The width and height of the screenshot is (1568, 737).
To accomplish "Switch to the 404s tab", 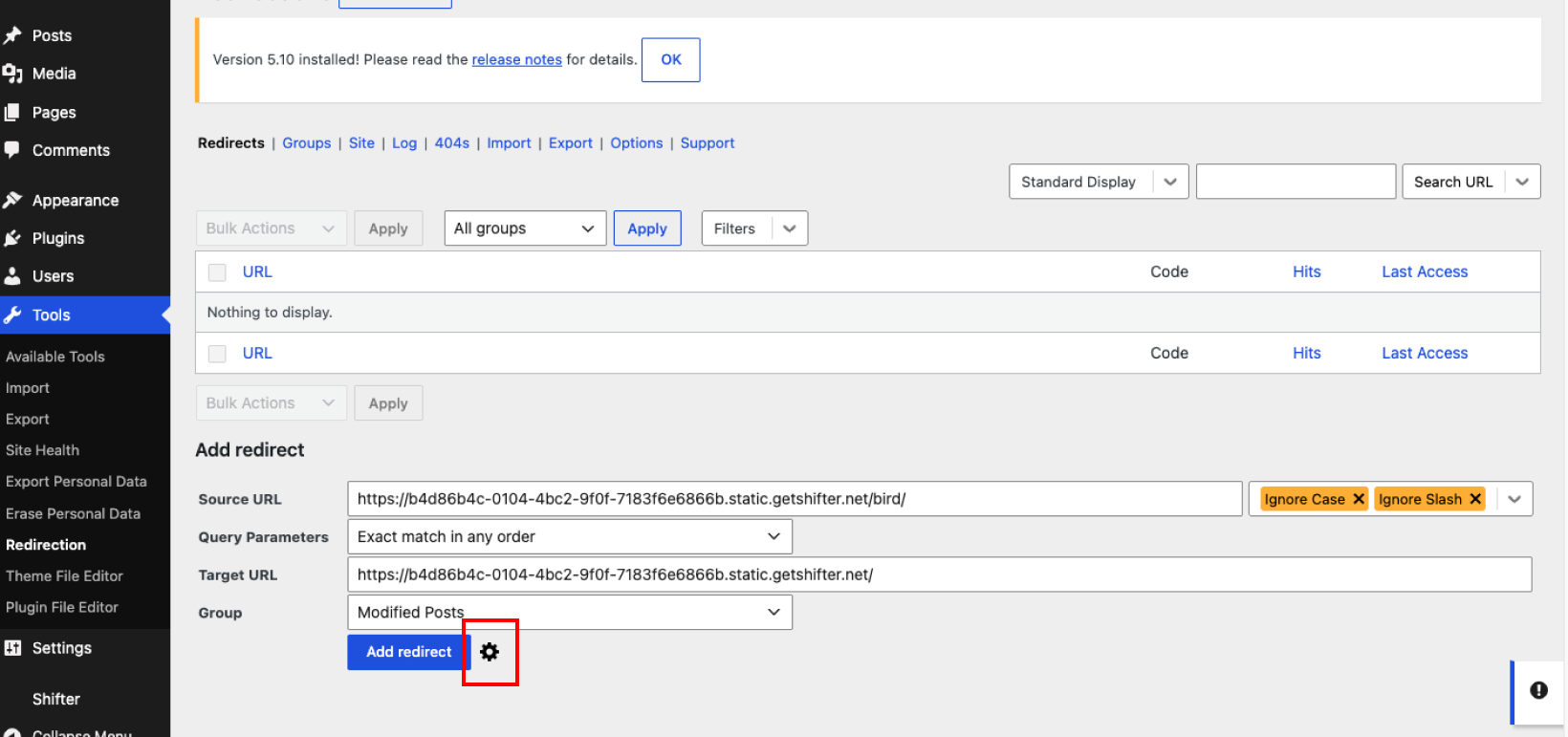I will (452, 142).
